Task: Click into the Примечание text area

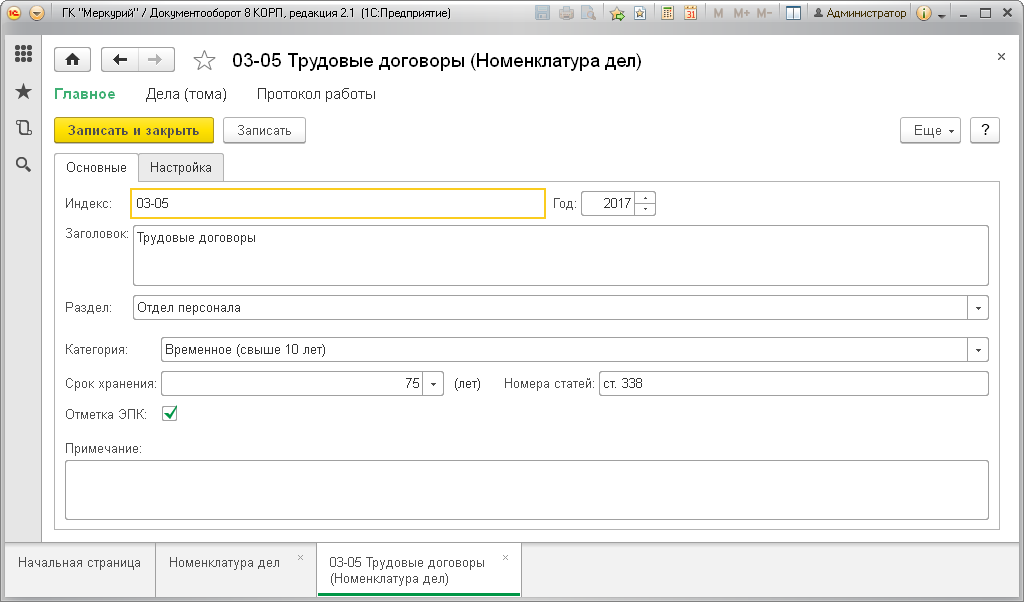Action: click(x=527, y=490)
